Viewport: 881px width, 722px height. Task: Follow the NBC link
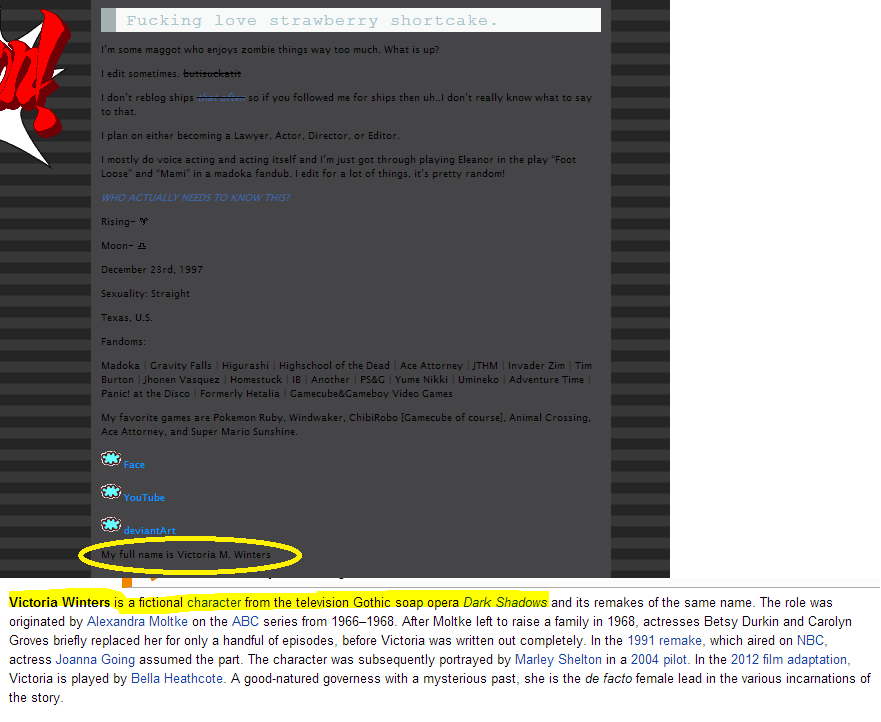810,640
